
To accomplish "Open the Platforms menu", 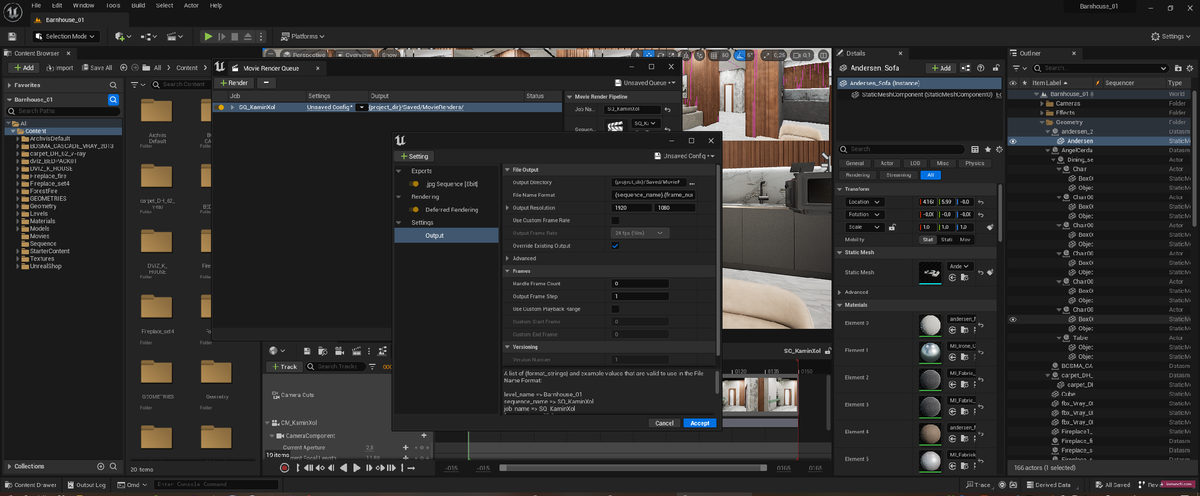I will 301,36.
